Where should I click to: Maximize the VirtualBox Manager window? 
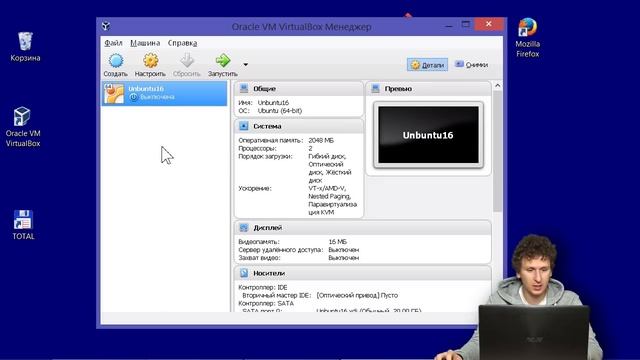(x=466, y=24)
